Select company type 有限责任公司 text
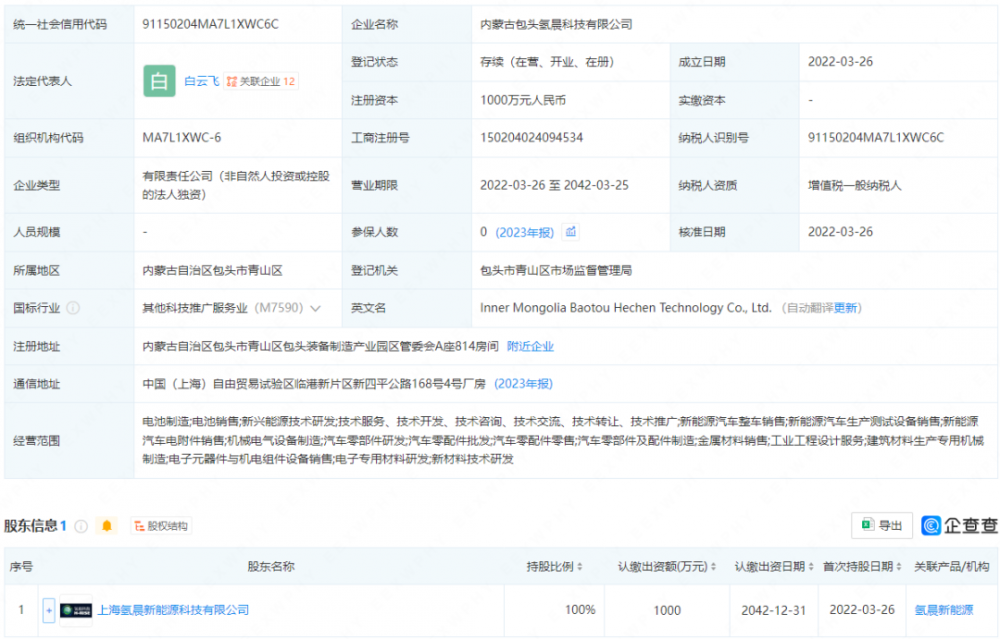 click(x=236, y=185)
